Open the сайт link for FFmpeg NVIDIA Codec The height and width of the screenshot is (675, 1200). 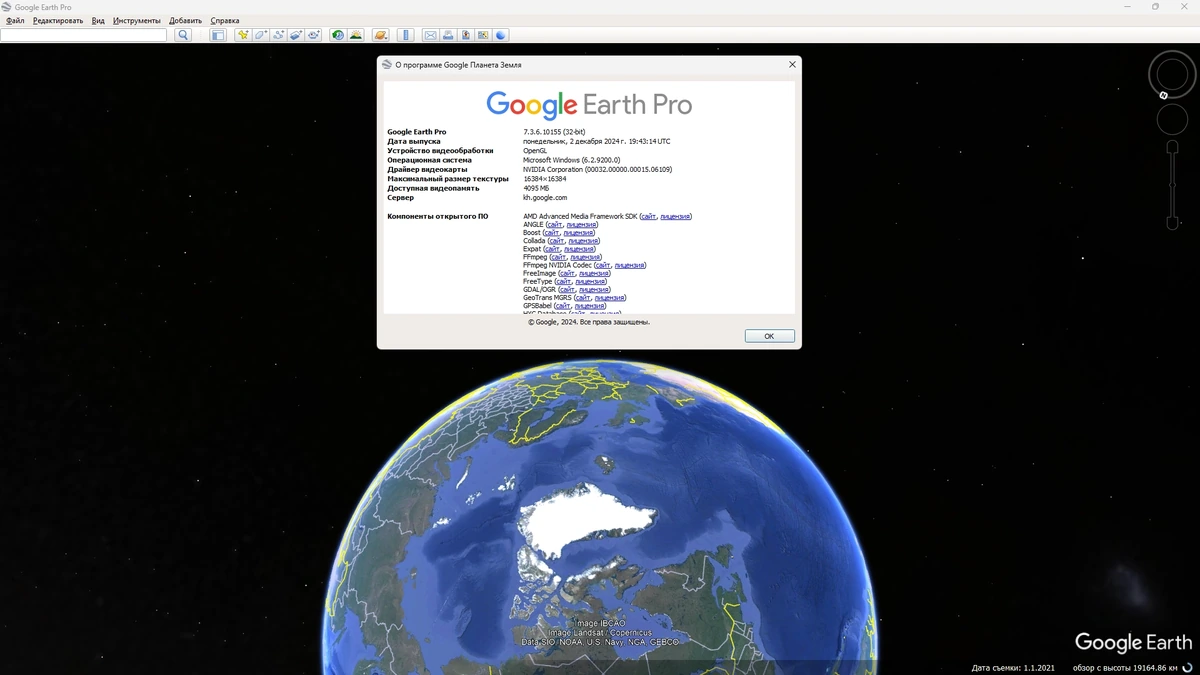click(x=602, y=265)
